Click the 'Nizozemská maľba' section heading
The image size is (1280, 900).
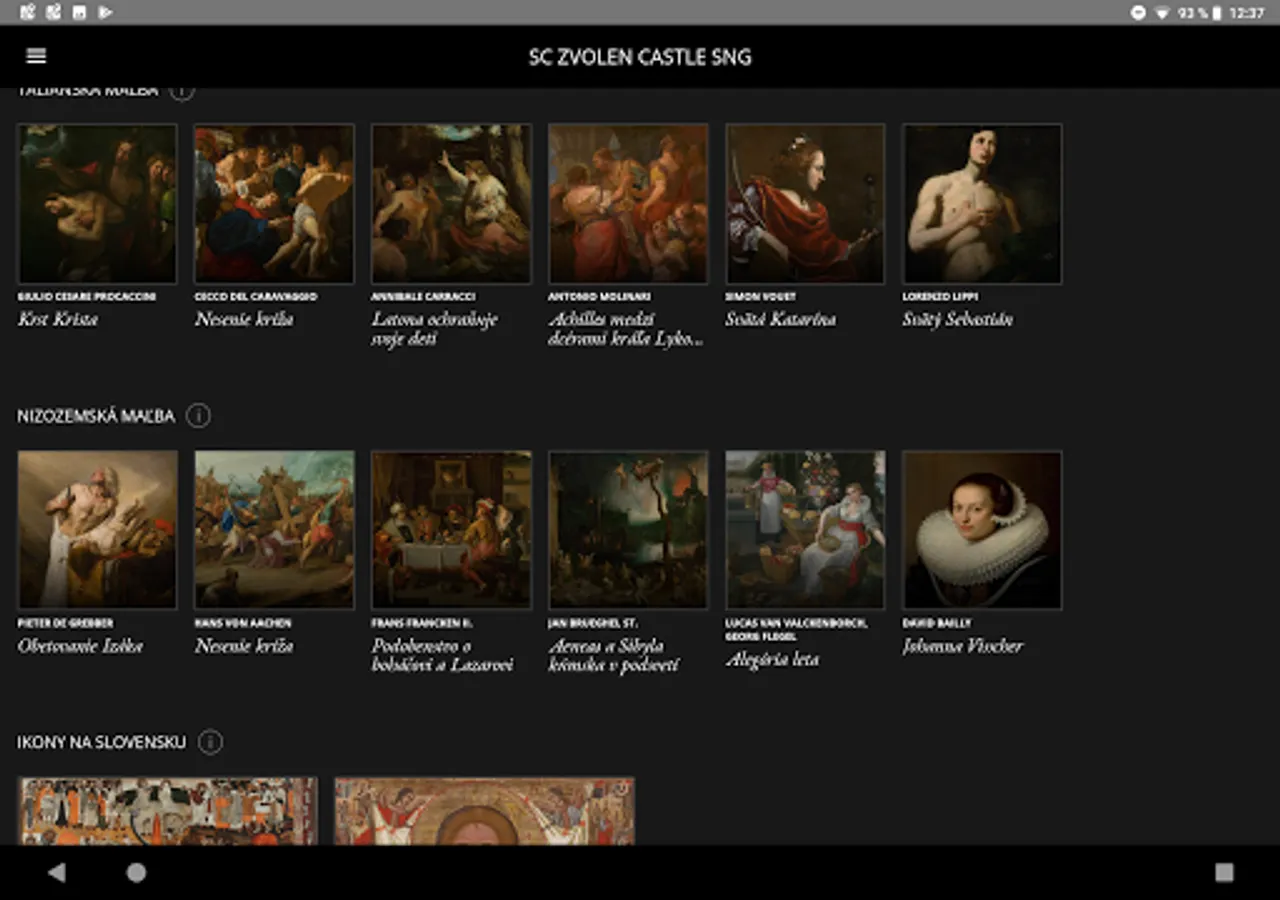[x=96, y=416]
